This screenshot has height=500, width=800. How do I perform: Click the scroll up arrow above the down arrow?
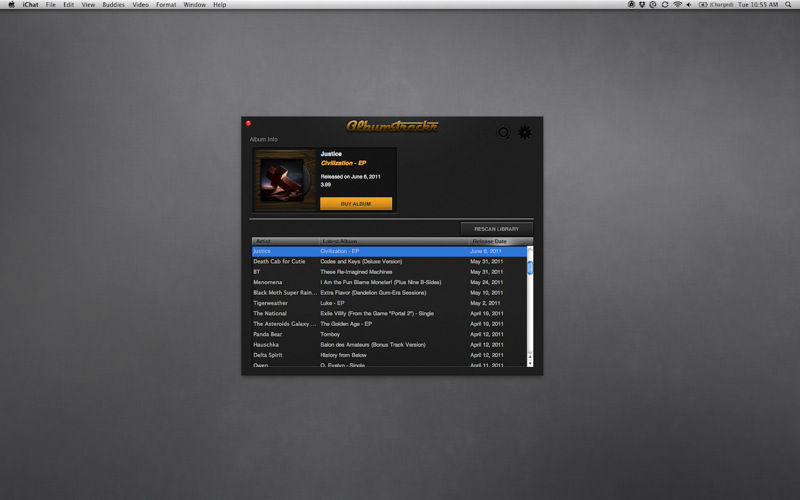pyautogui.click(x=530, y=357)
